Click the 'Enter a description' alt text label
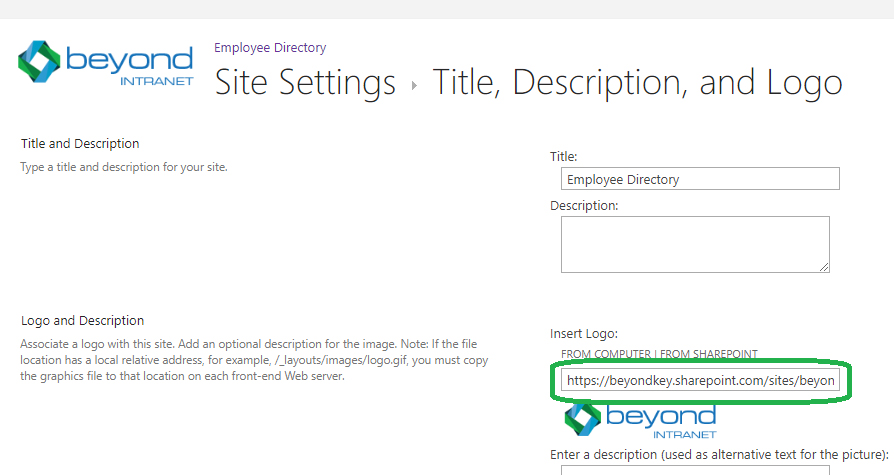Viewport: 894px width, 476px height. 718,453
